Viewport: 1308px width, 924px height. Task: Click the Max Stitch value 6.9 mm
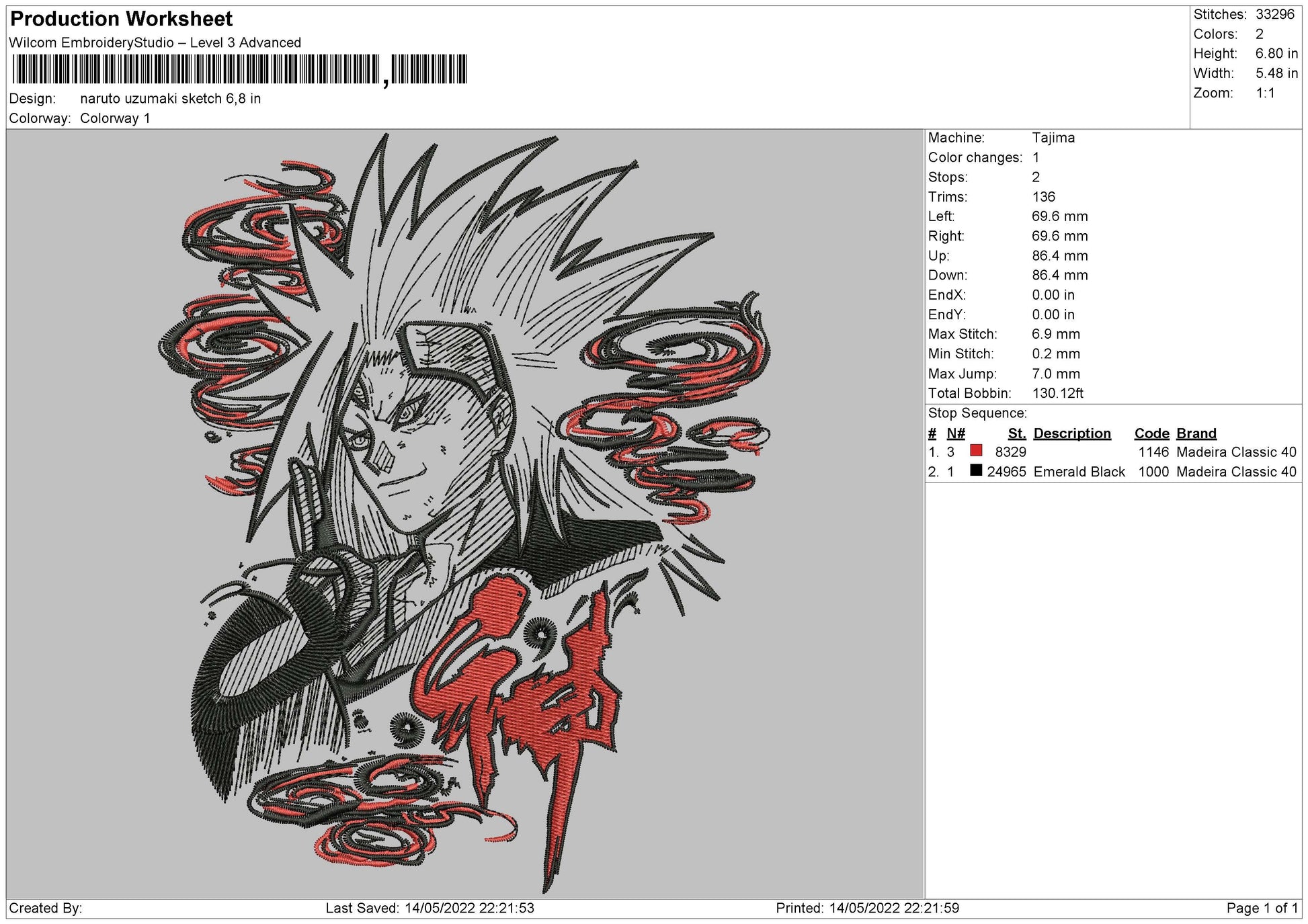1056,334
